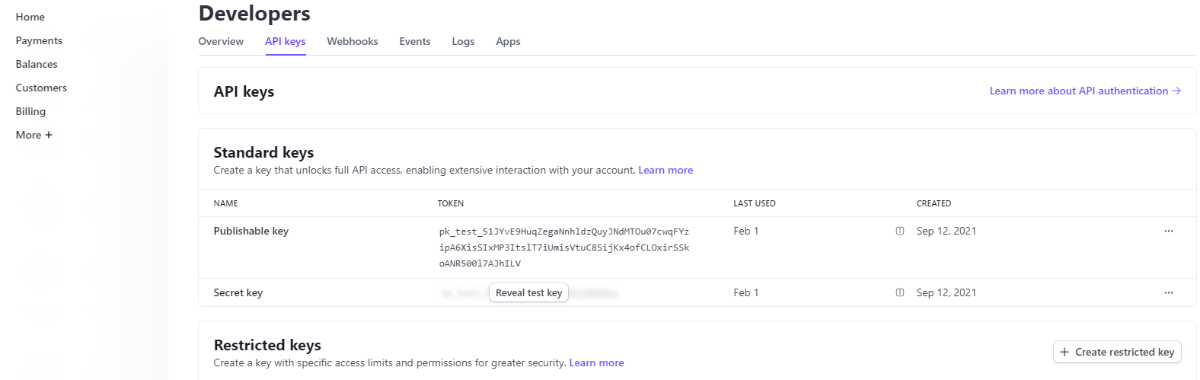Viewport: 1200px width, 380px height.
Task: Click the info icon beside Publishable key date
Action: (900, 231)
